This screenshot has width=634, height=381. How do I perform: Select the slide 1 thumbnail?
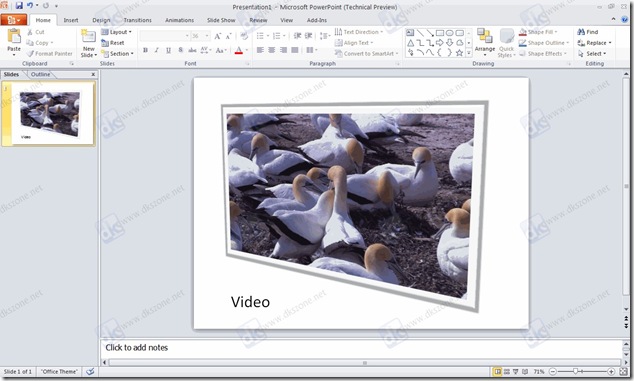pos(49,114)
